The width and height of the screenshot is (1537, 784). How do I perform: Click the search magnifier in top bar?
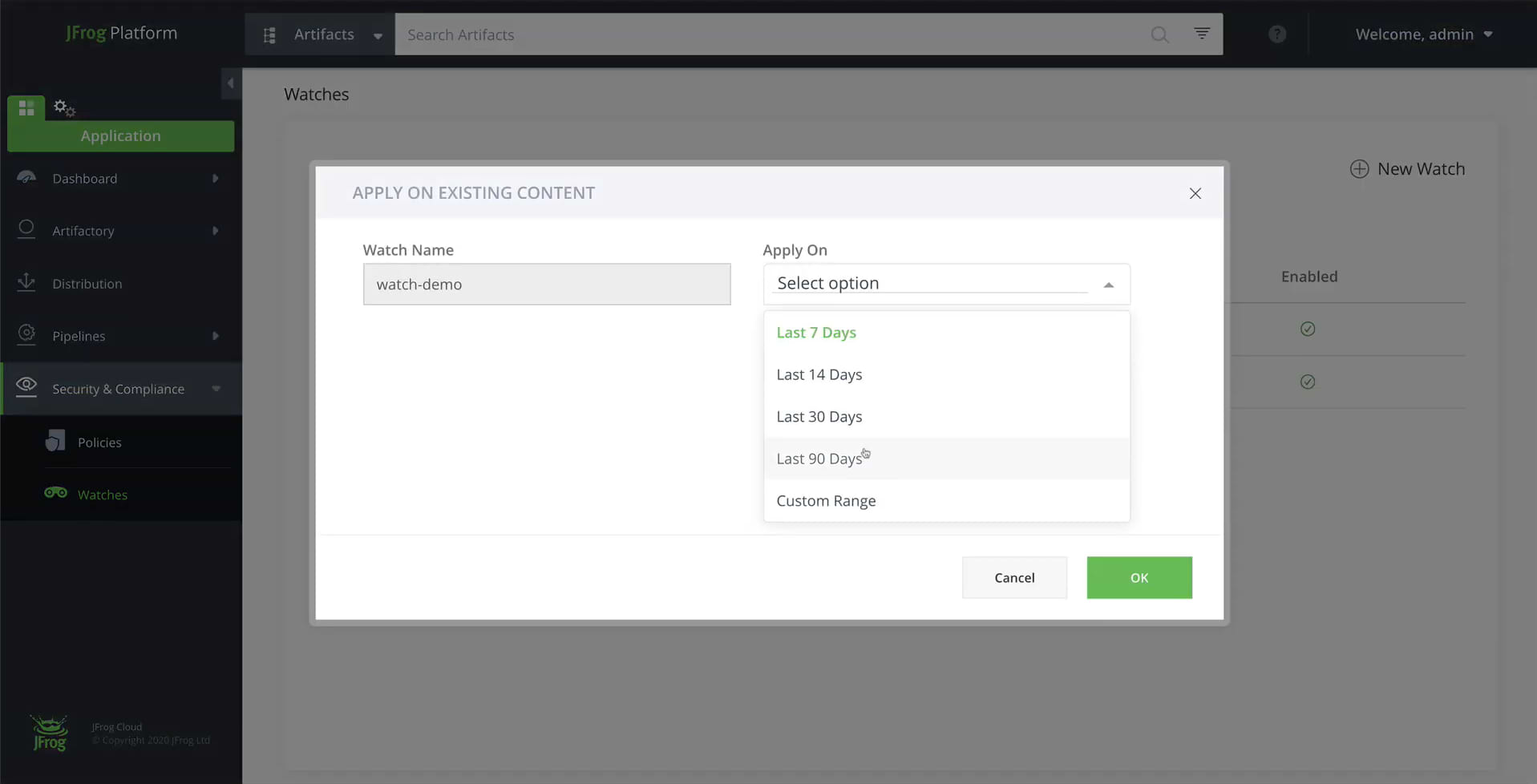[x=1159, y=34]
